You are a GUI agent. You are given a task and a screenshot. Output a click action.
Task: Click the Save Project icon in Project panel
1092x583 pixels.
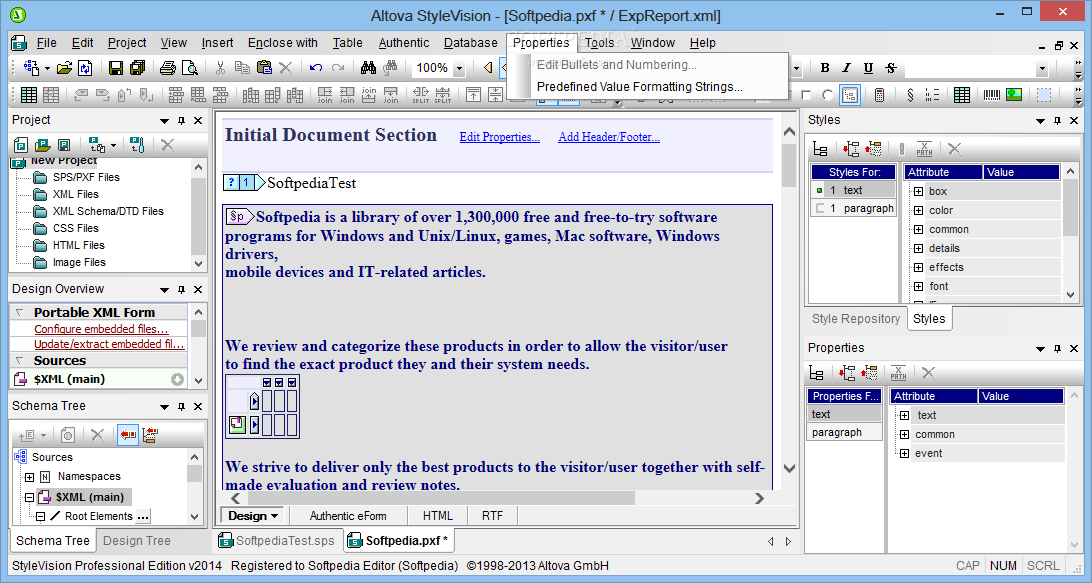(x=63, y=145)
